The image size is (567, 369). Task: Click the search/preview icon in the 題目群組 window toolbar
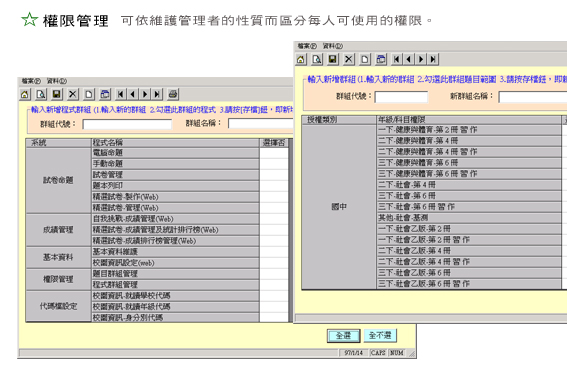tap(317, 59)
